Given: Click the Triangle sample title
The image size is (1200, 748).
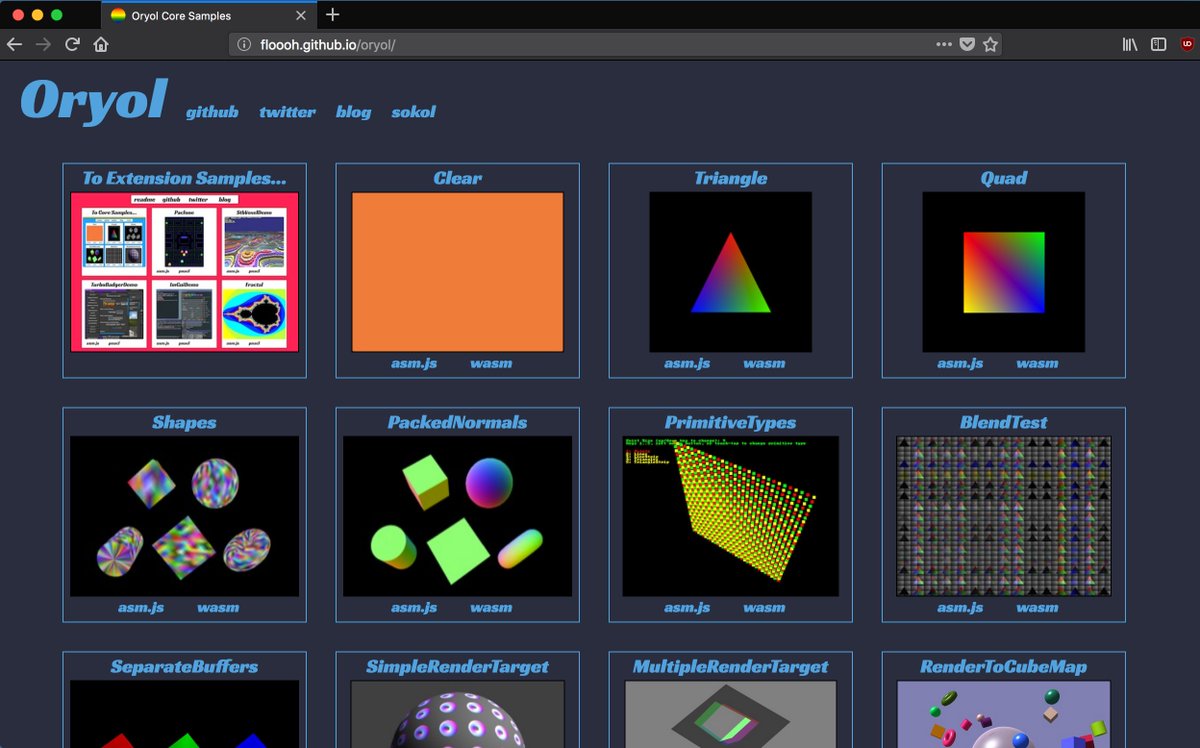Looking at the screenshot, I should point(731,178).
